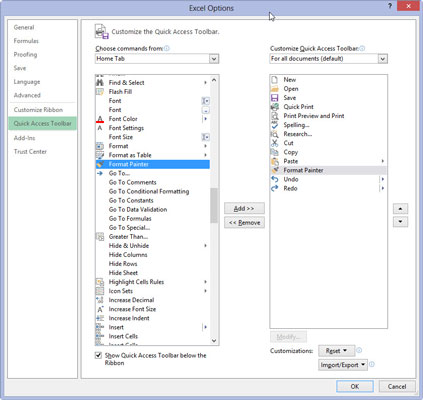Click the Greater Than rule icon
Image resolution: width=423 pixels, height=400 pixels.
click(100, 237)
